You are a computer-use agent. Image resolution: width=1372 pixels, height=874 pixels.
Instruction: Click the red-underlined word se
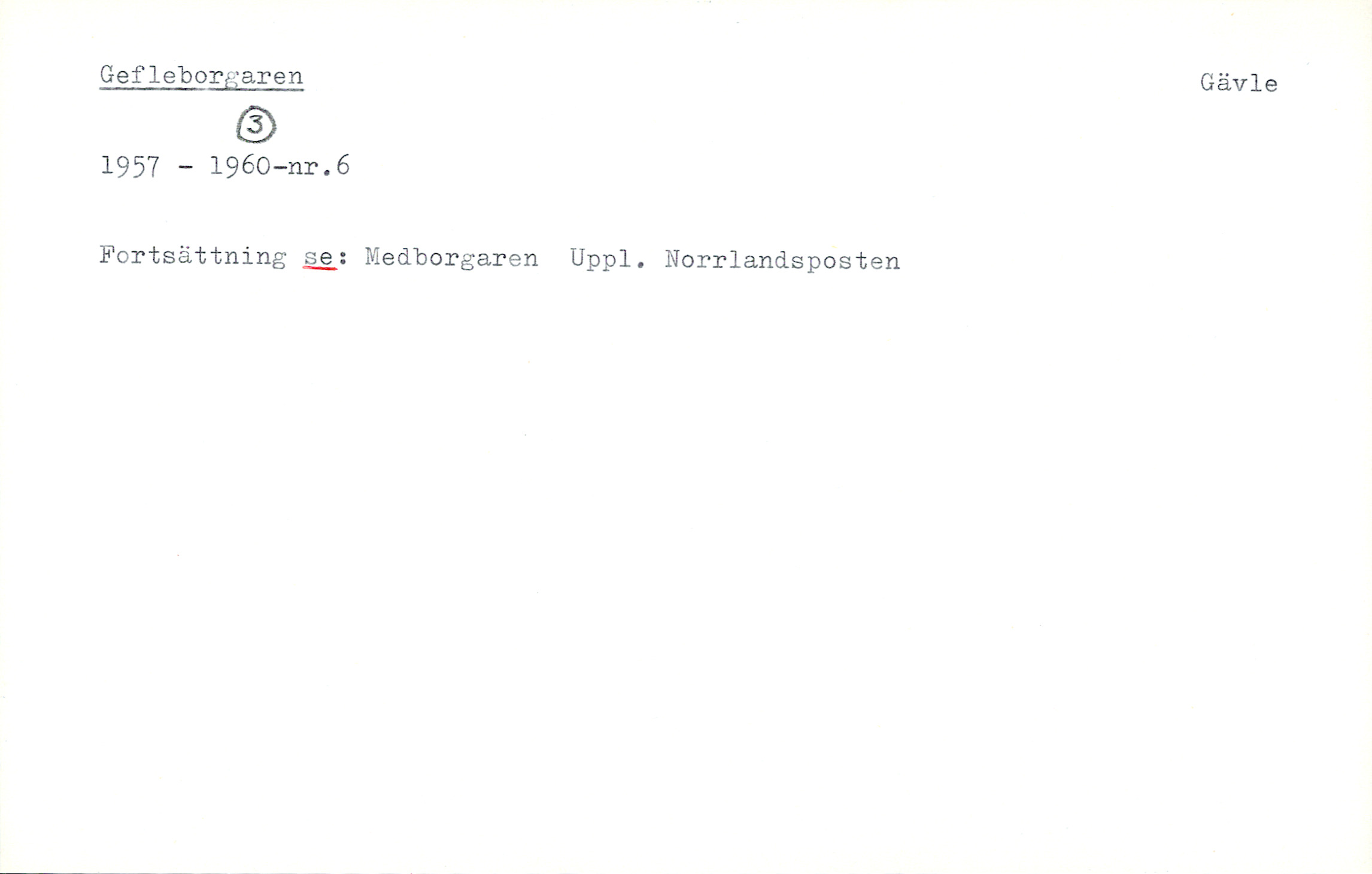[x=318, y=259]
